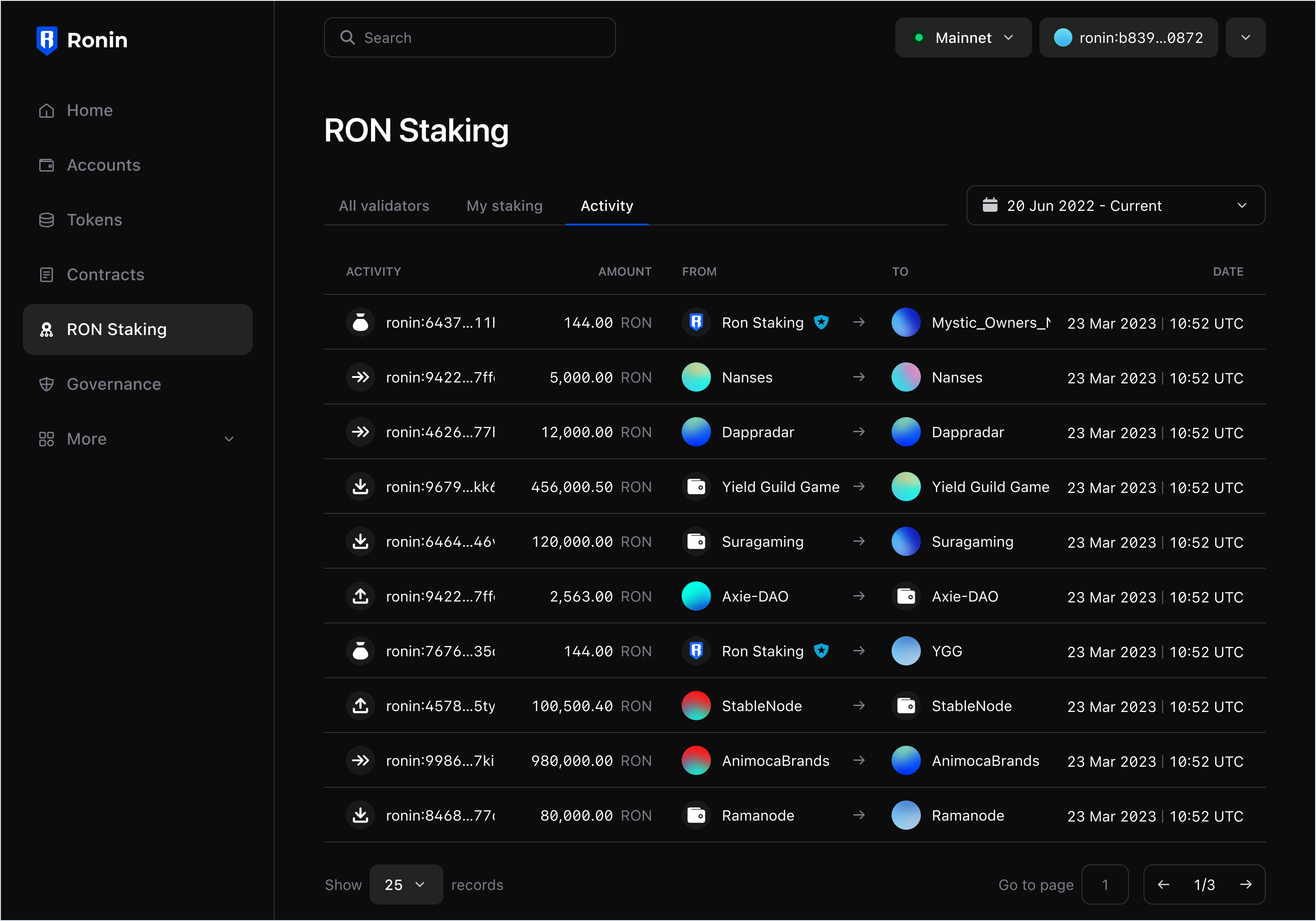This screenshot has width=1316, height=921.
Task: Open the Governance page
Action: 137,384
